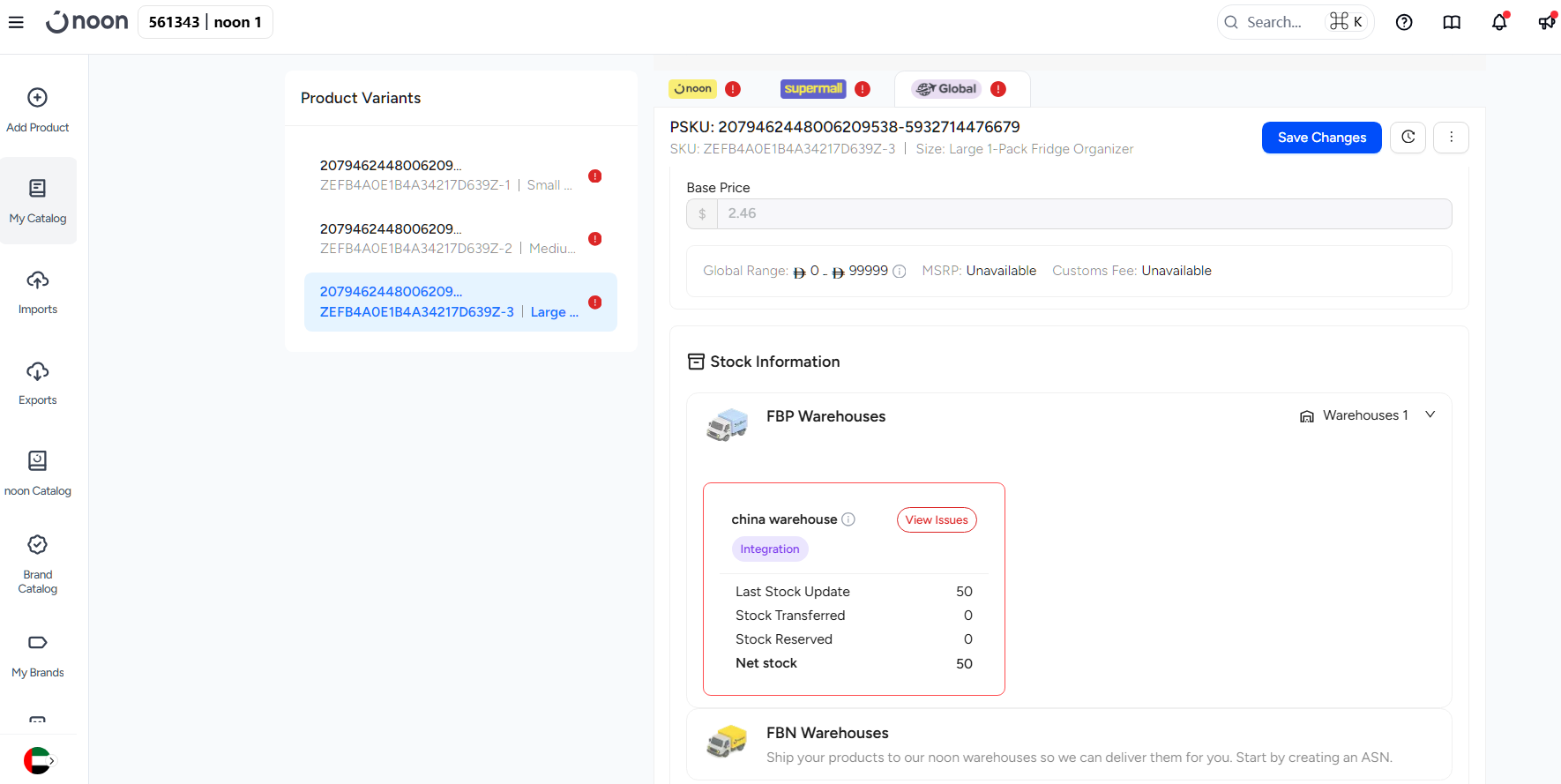The width and height of the screenshot is (1561, 784).
Task: Click the View Issues button
Action: [x=937, y=520]
